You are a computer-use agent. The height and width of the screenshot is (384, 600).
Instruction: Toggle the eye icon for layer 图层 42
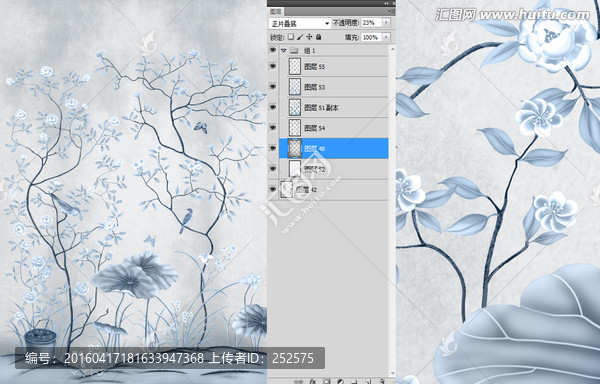[273, 189]
